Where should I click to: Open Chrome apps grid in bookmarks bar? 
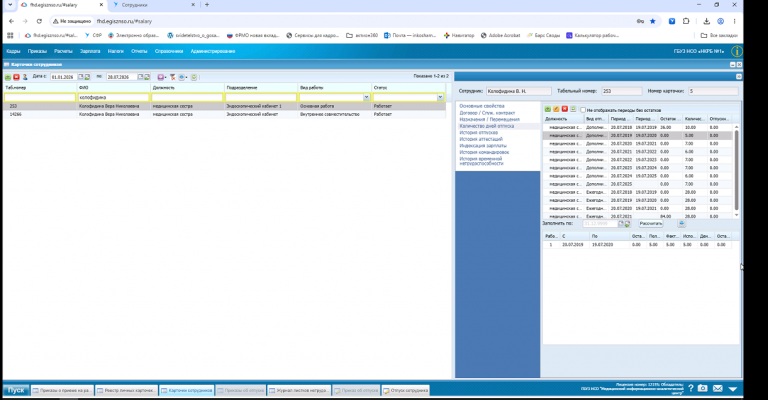point(10,35)
